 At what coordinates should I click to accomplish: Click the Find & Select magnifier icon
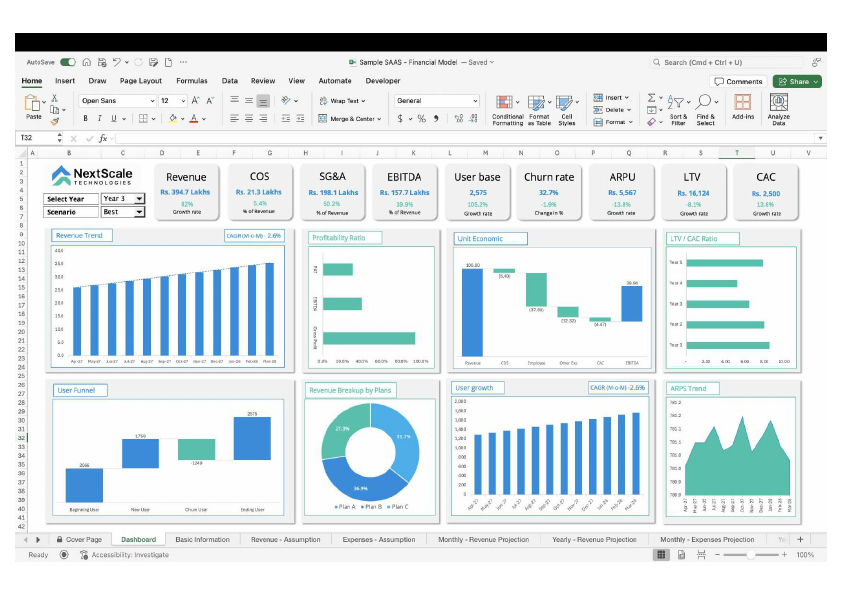[703, 102]
